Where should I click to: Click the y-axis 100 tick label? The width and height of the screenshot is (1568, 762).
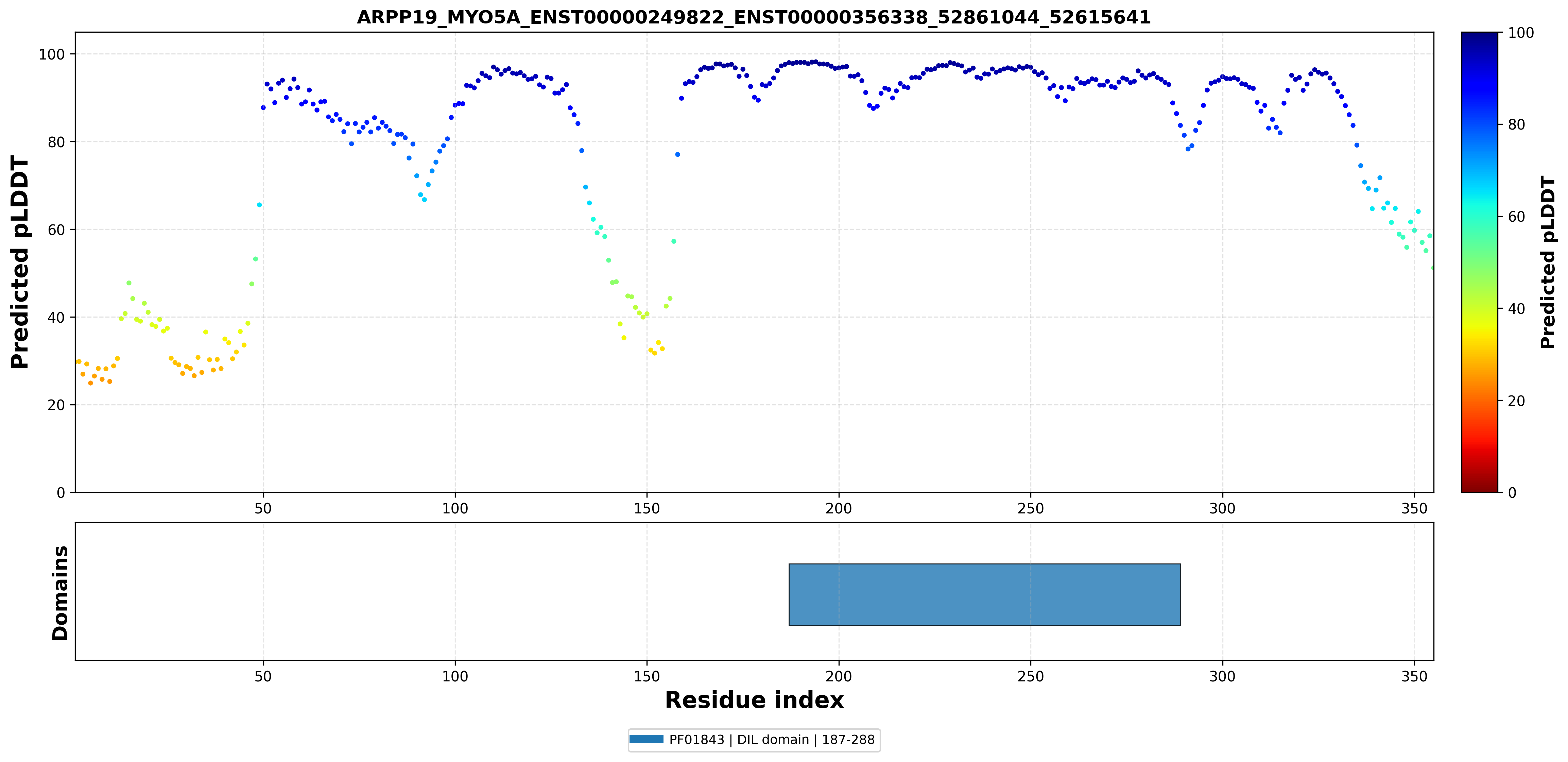point(52,55)
